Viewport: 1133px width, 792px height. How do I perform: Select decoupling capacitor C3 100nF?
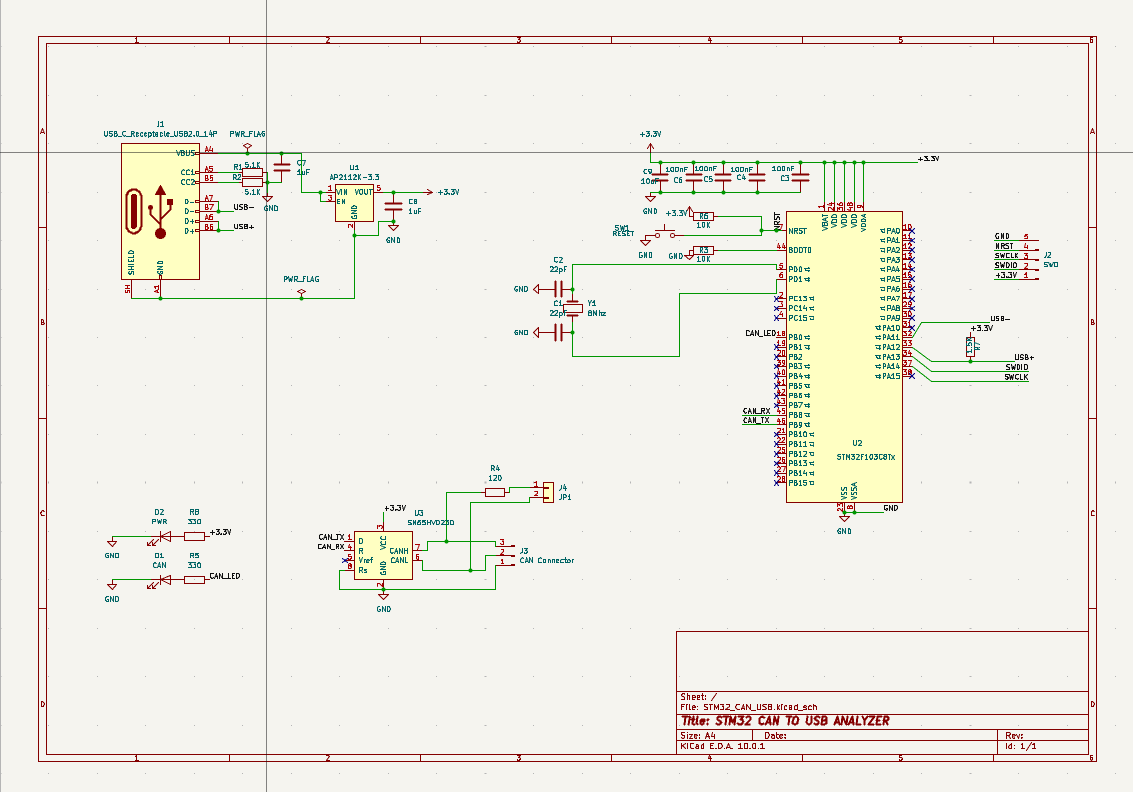800,177
